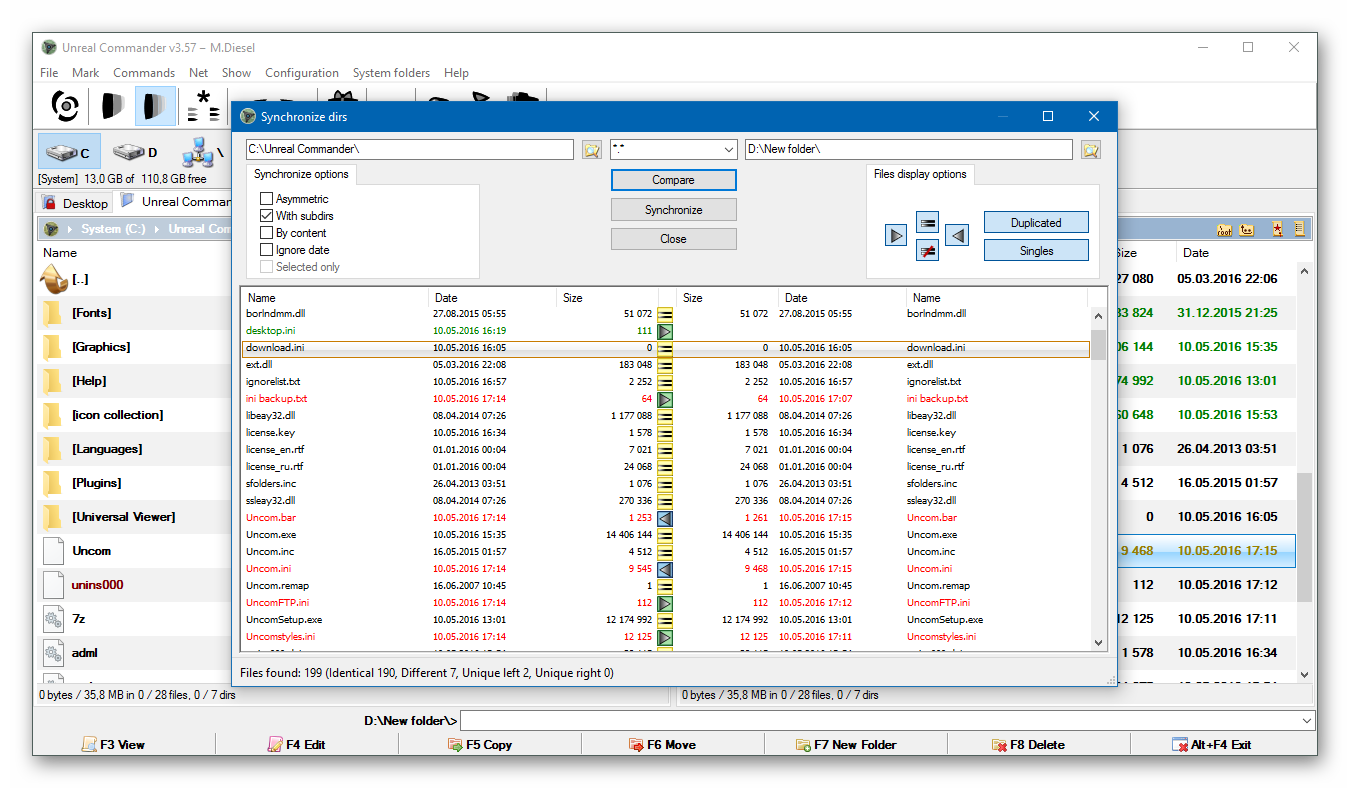Select the Synchronize options tab

[x=301, y=174]
